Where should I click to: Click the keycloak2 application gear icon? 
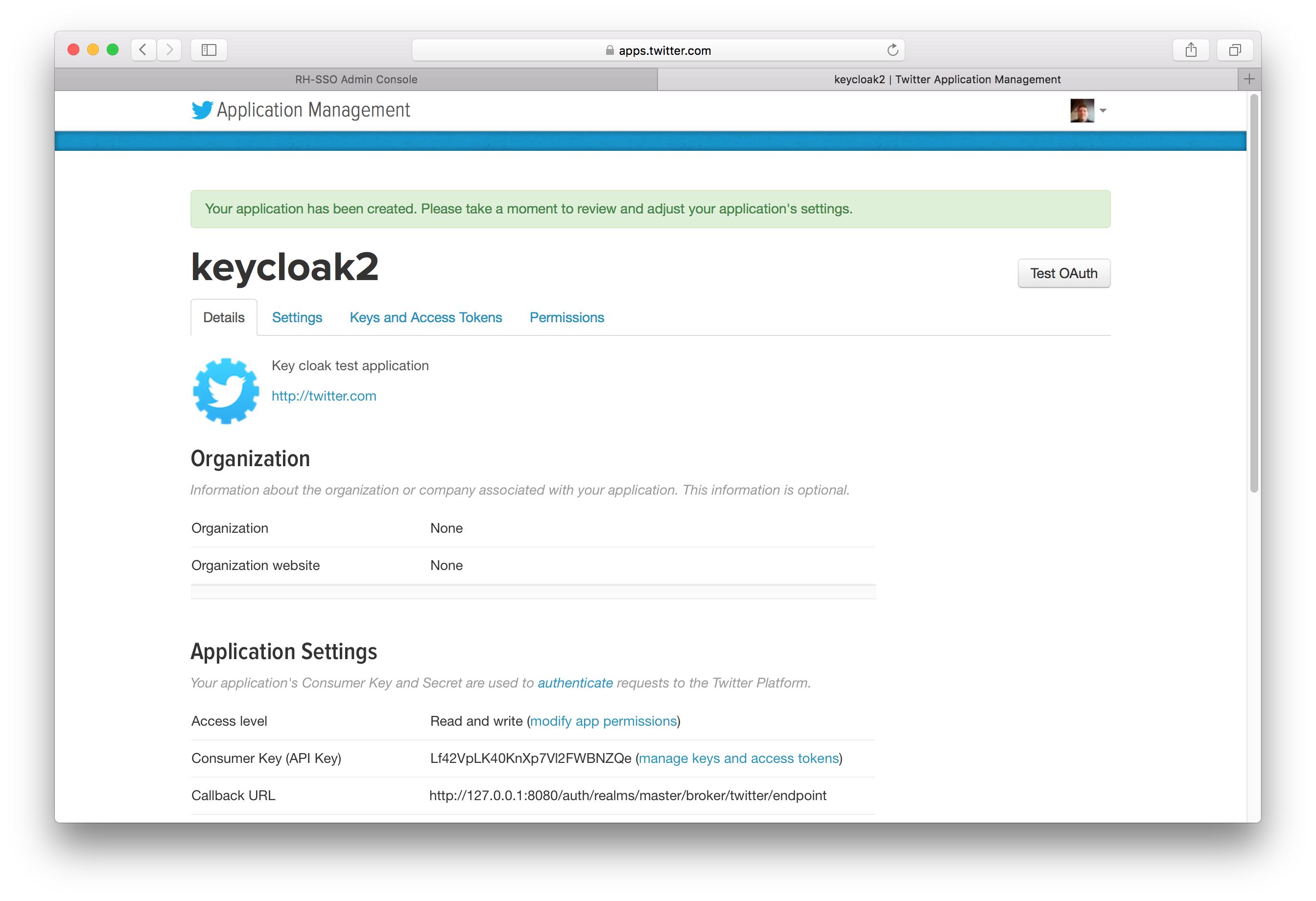coord(224,390)
